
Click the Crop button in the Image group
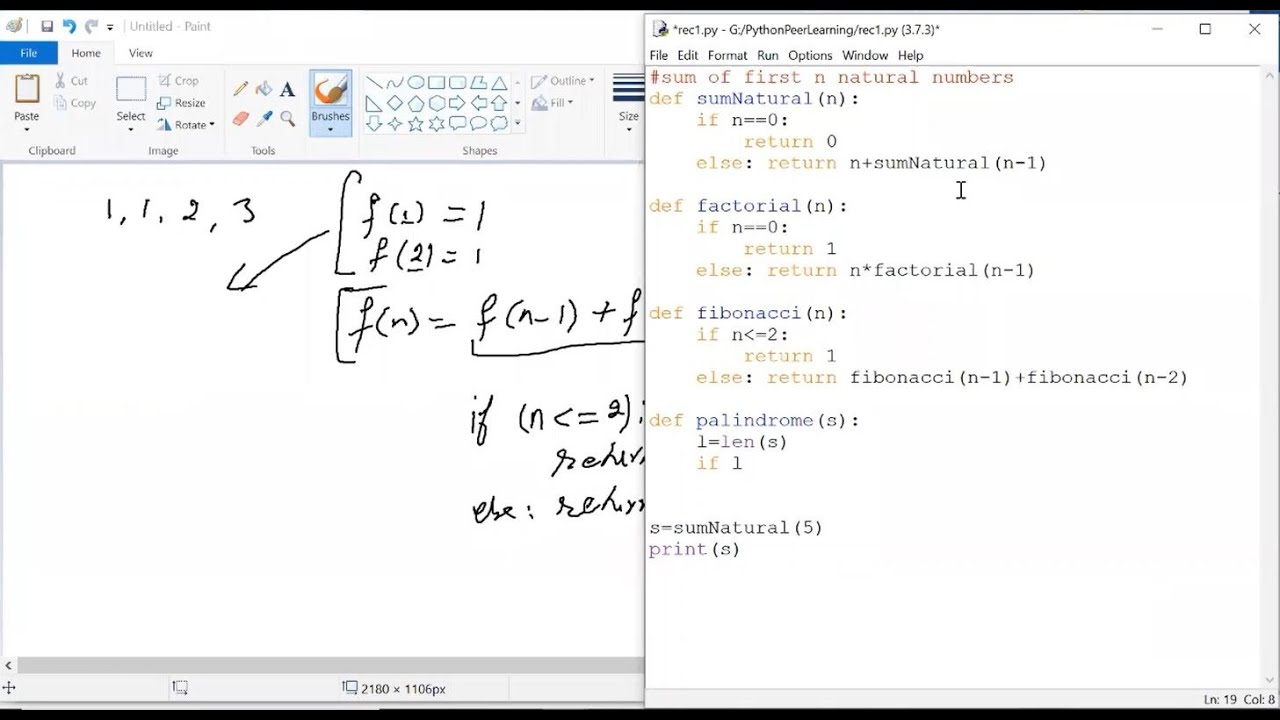click(x=178, y=81)
